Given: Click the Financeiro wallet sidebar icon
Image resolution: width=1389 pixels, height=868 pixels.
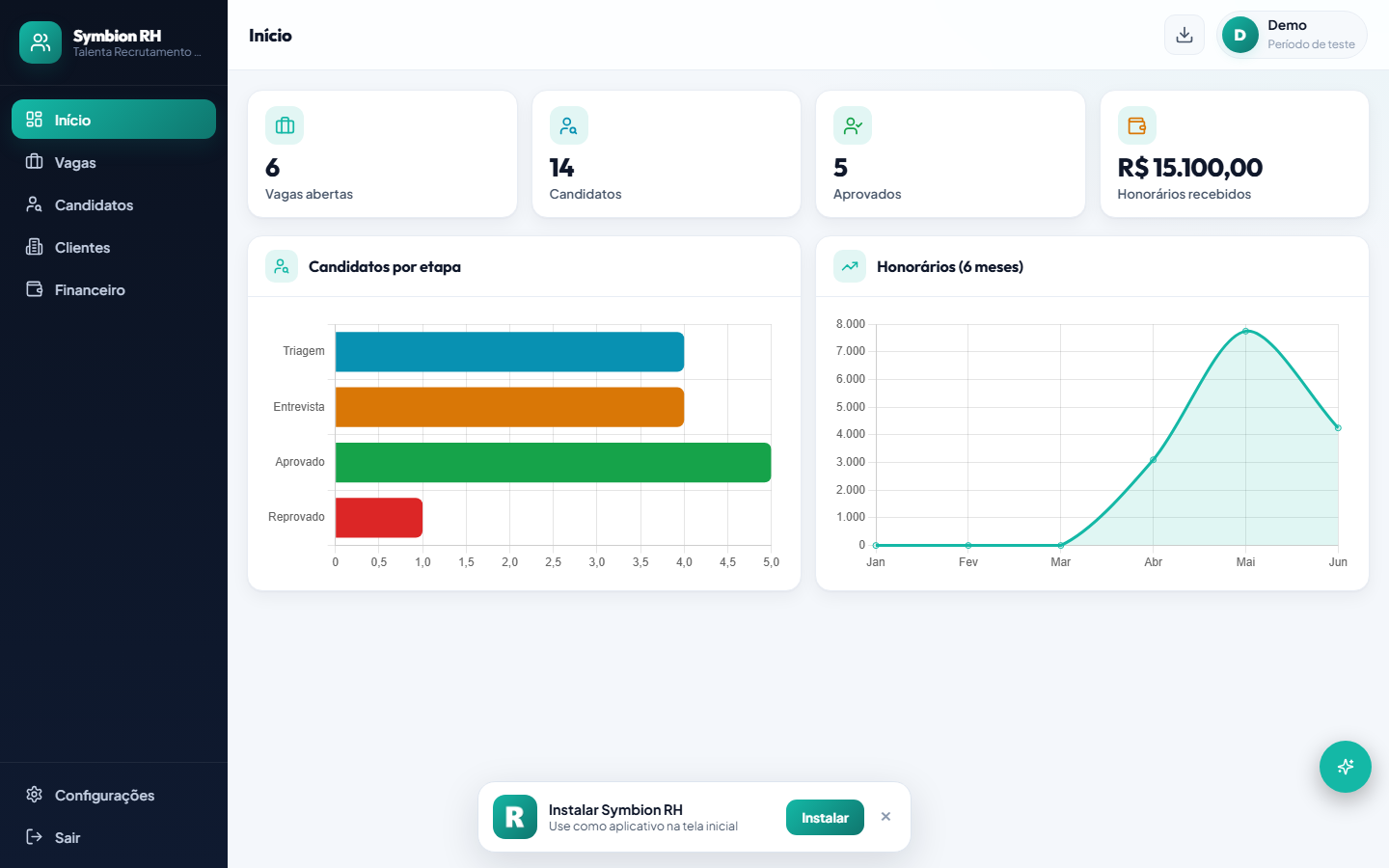Looking at the screenshot, I should pos(35,289).
